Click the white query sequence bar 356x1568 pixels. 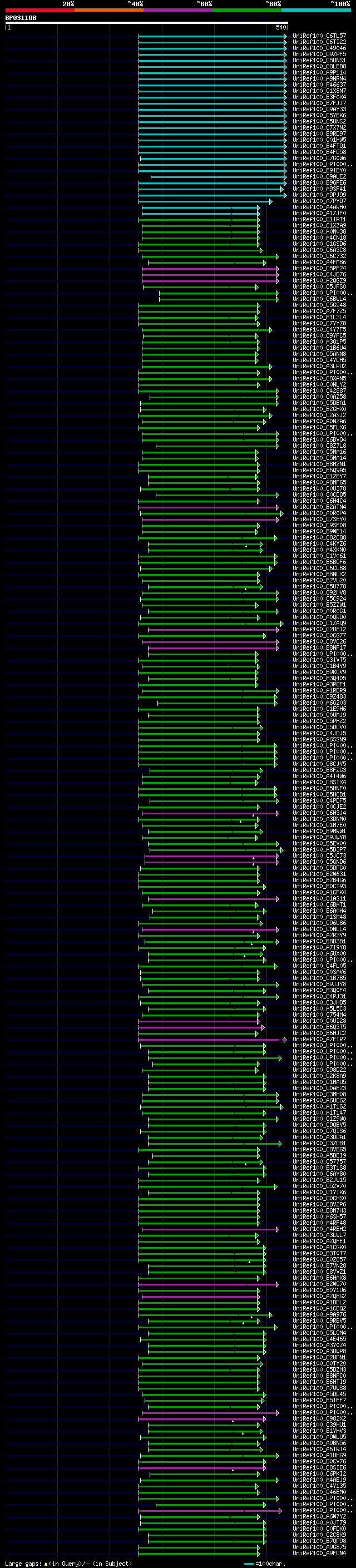tap(147, 23)
